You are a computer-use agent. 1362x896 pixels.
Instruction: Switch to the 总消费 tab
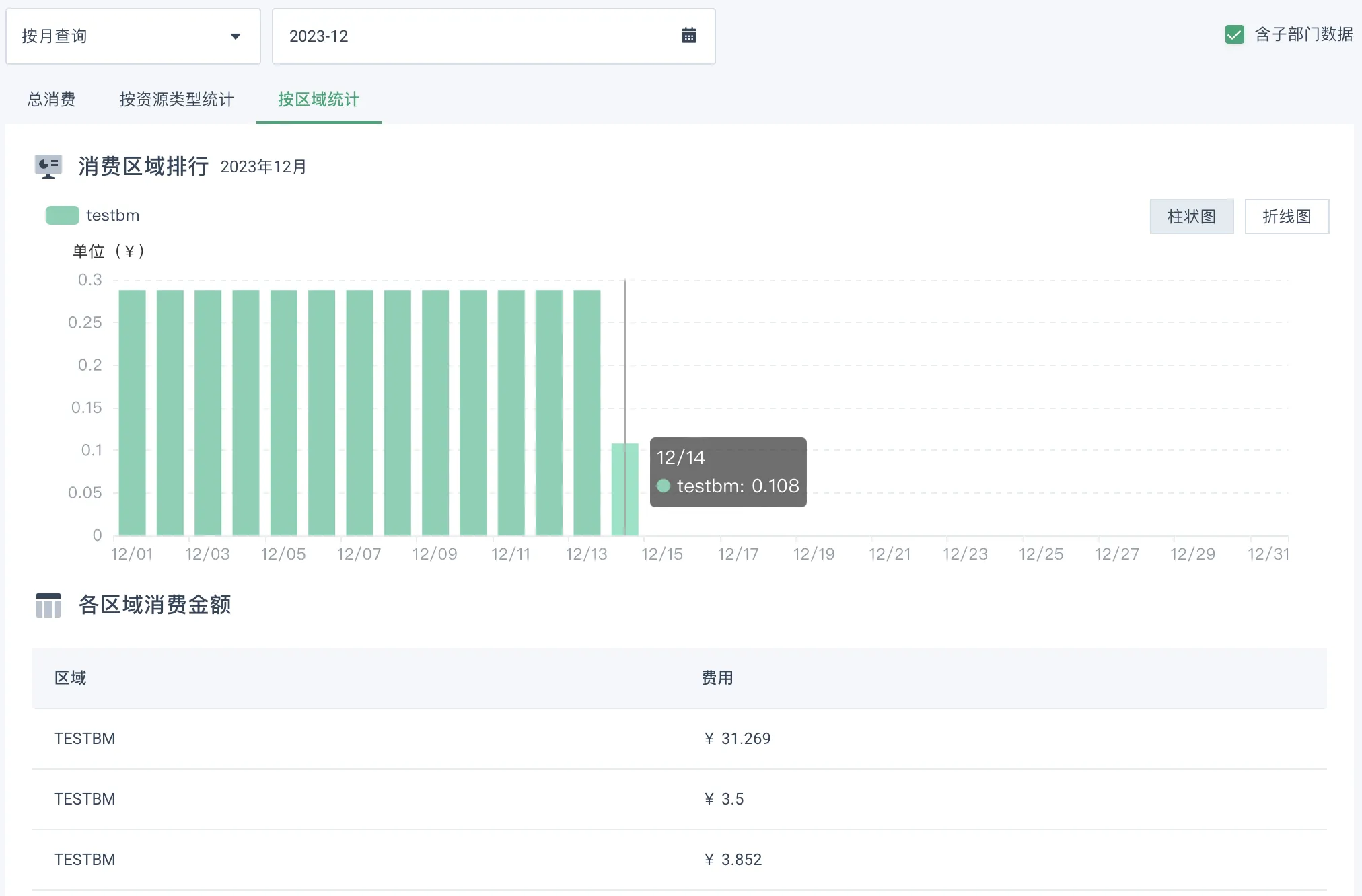(x=51, y=100)
